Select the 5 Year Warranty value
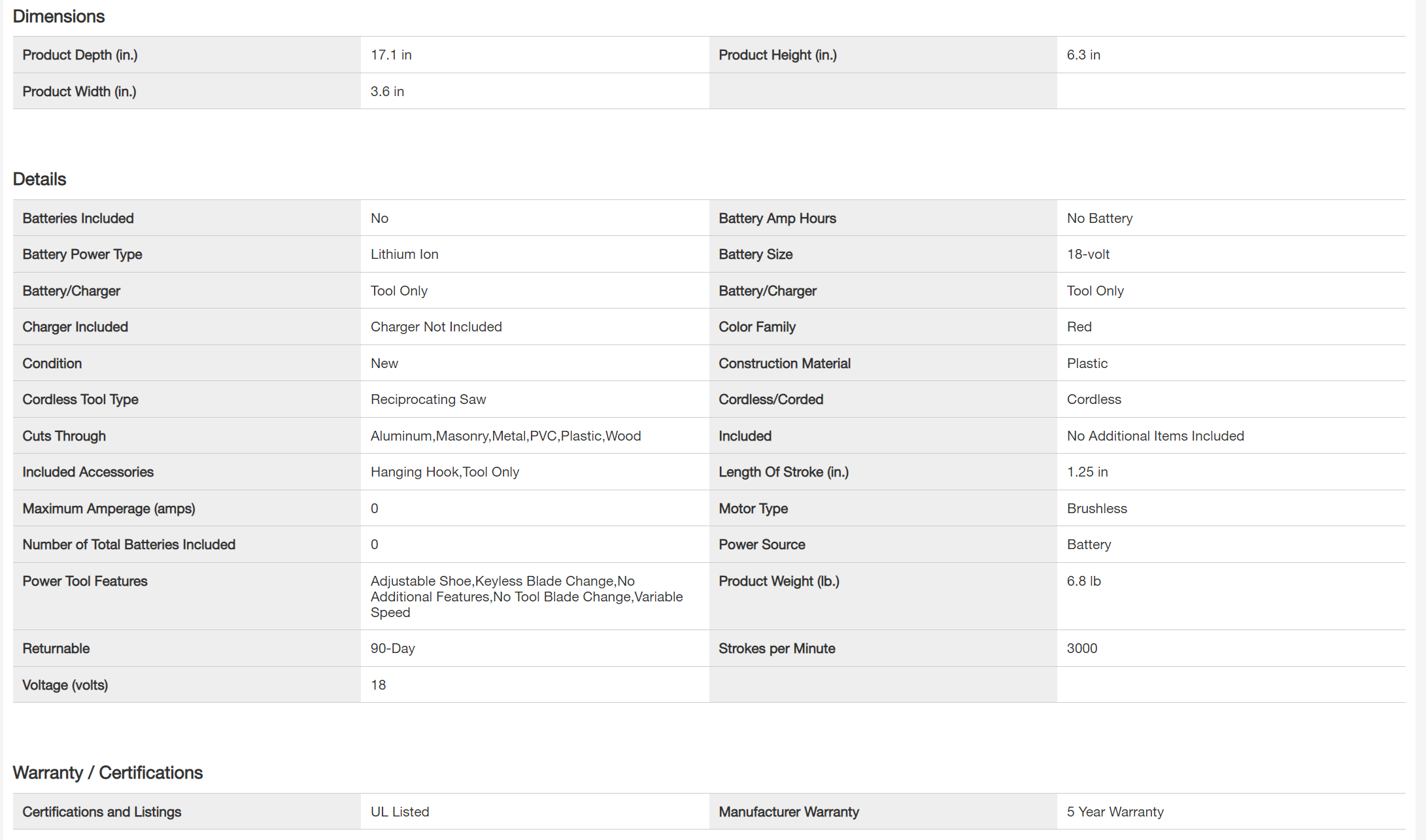This screenshot has height=840, width=1426. coord(1115,812)
